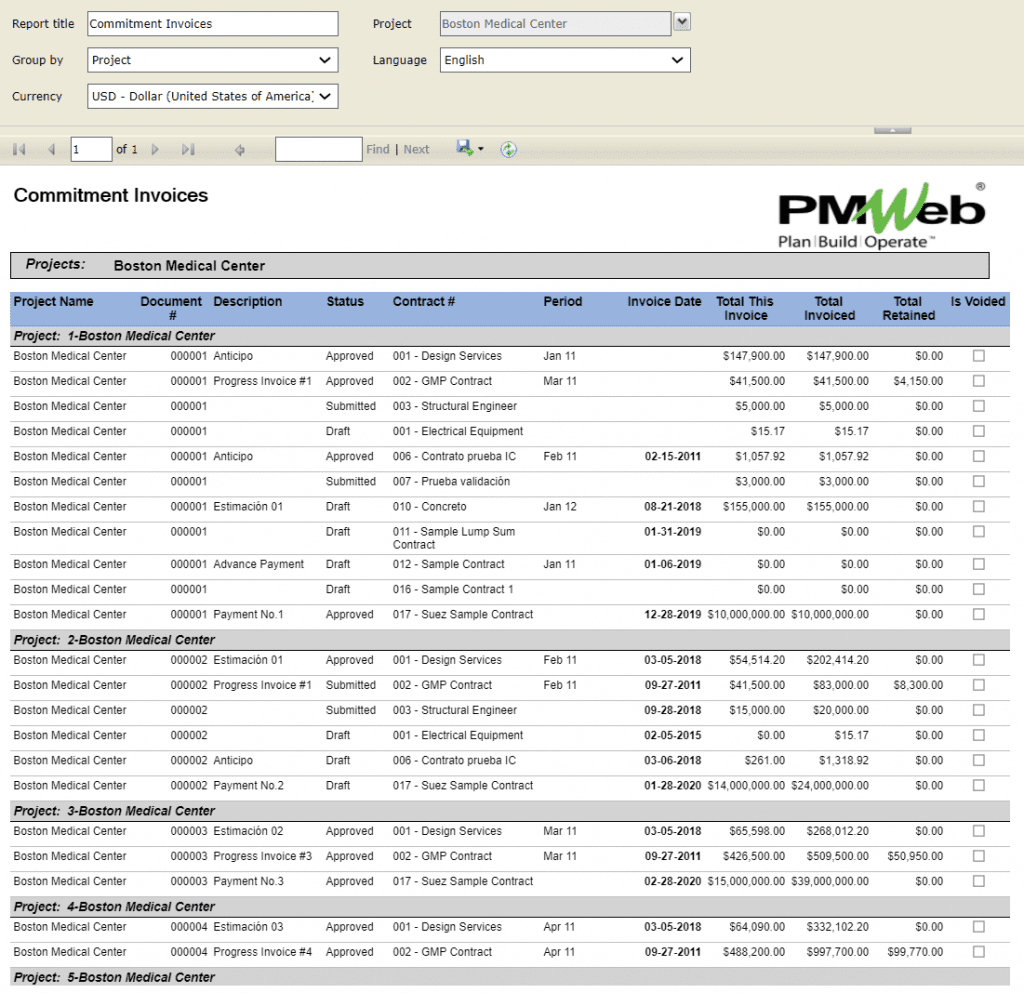
Task: Refresh the report with green icon
Action: pyautogui.click(x=508, y=150)
